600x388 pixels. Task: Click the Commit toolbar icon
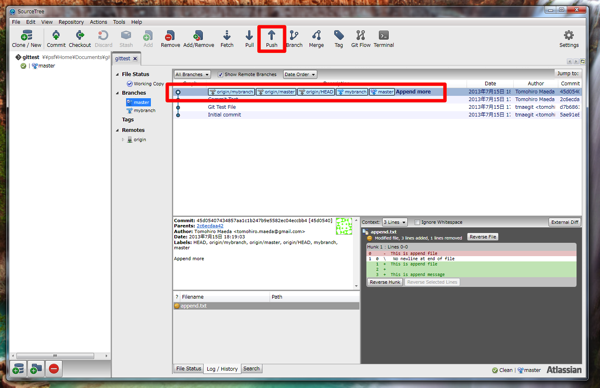click(56, 39)
